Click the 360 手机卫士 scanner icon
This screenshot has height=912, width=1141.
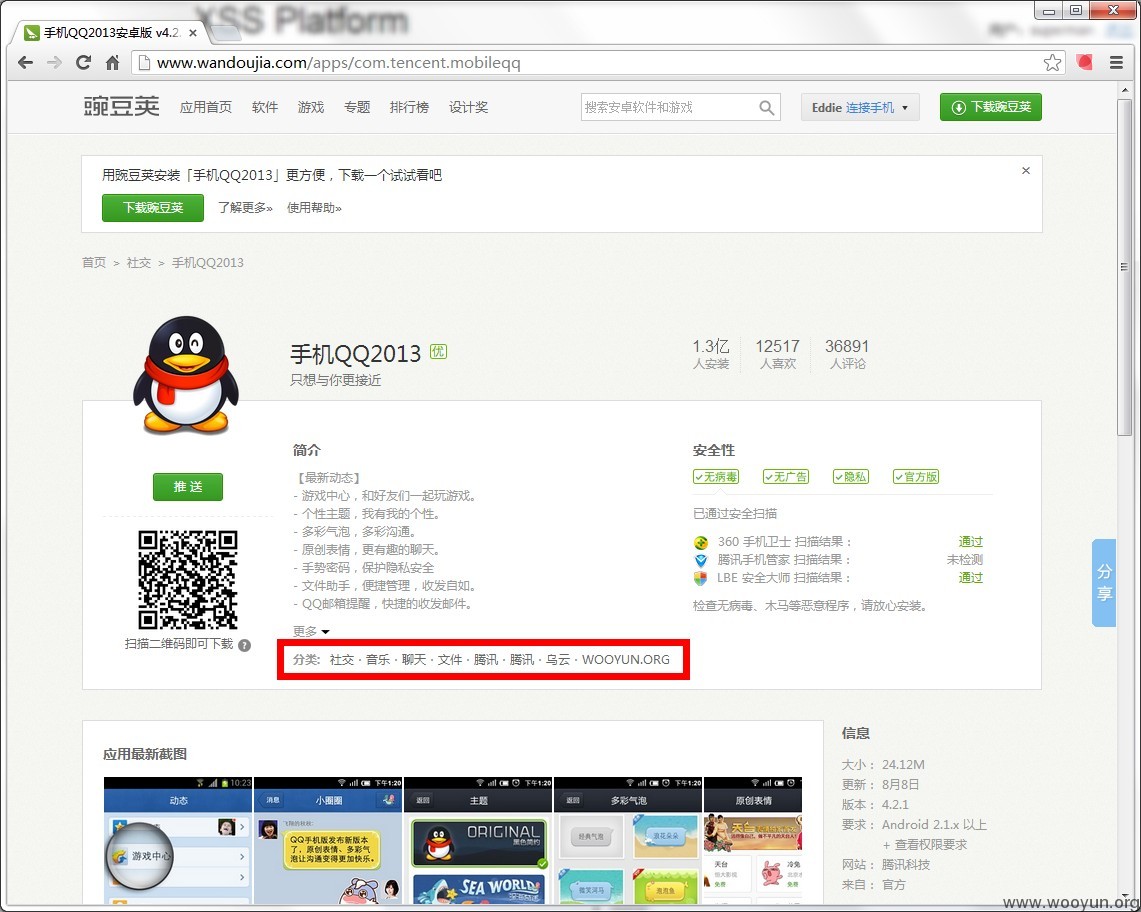(701, 542)
